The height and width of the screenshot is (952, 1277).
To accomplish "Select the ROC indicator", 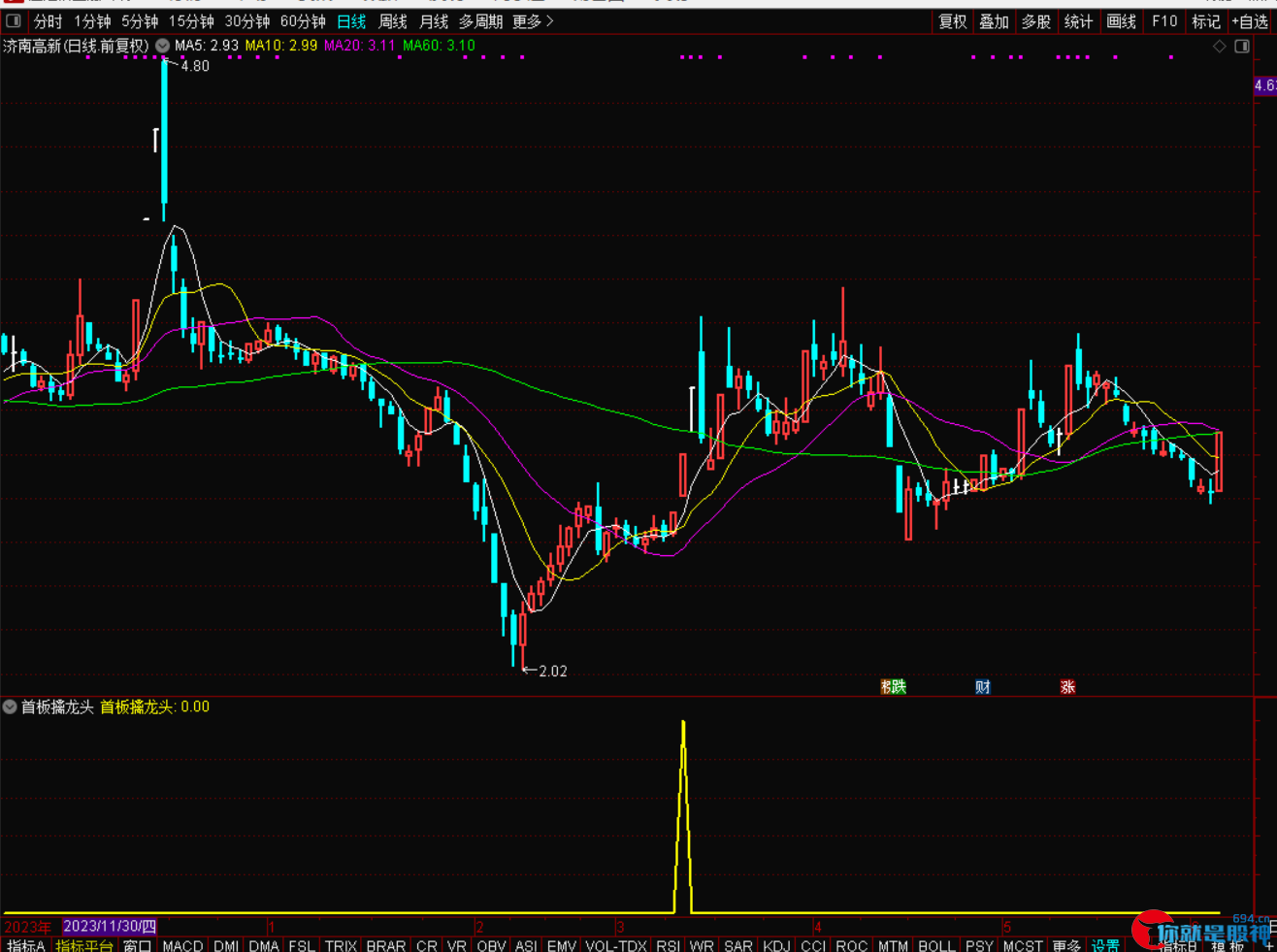I will coord(851,945).
